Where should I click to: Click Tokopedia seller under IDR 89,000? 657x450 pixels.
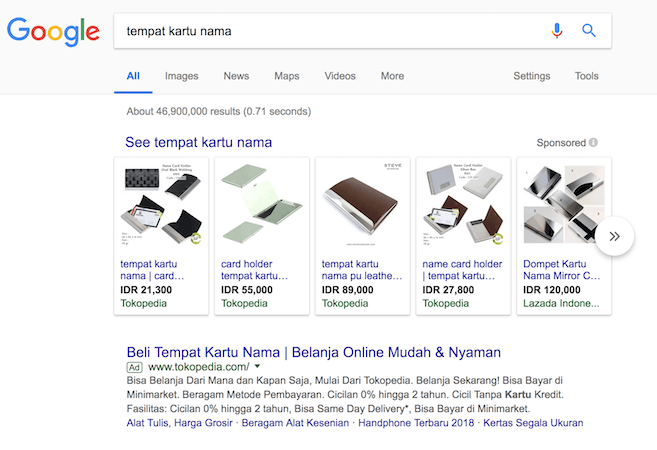[345, 303]
